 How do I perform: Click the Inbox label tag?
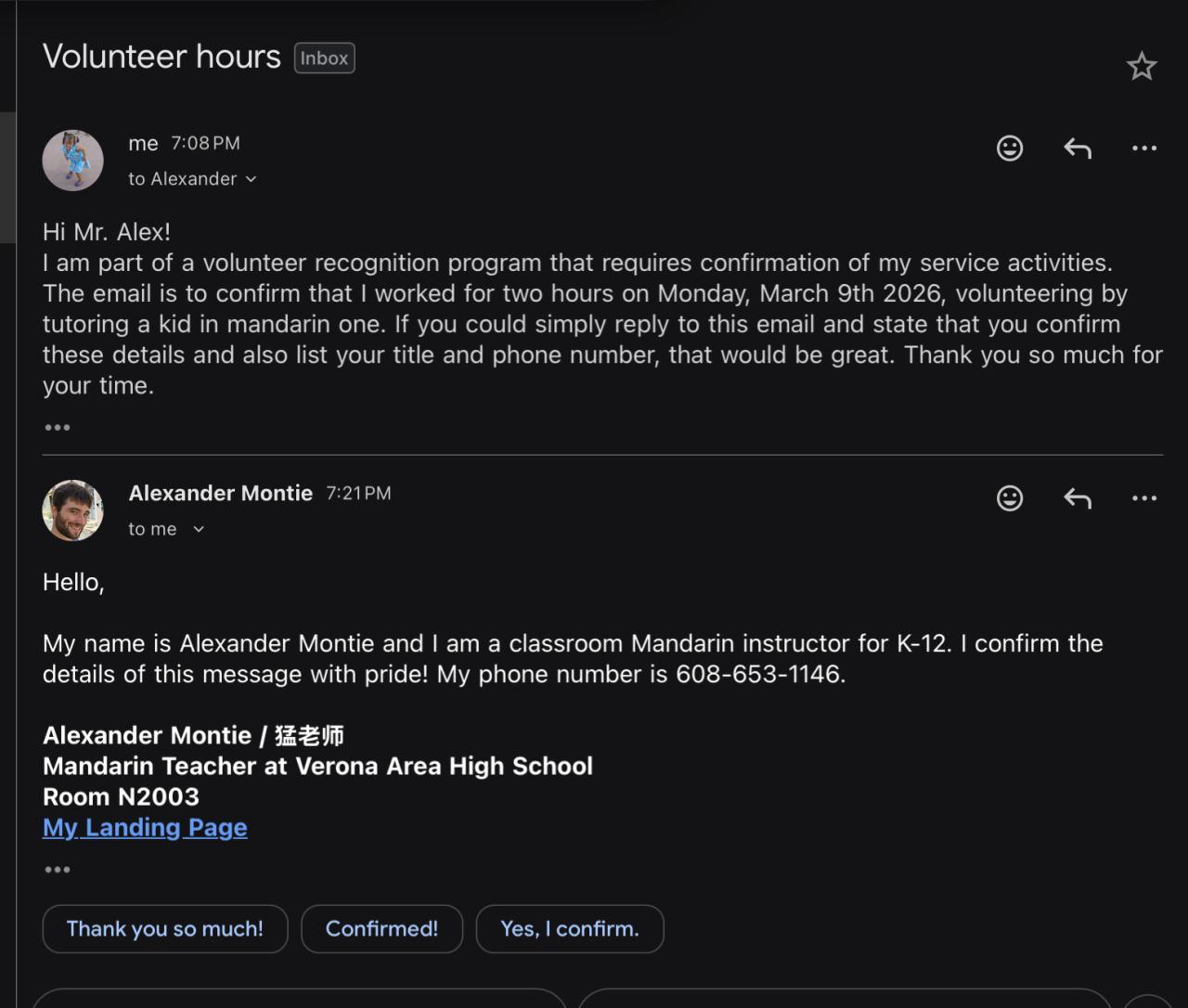click(x=324, y=58)
